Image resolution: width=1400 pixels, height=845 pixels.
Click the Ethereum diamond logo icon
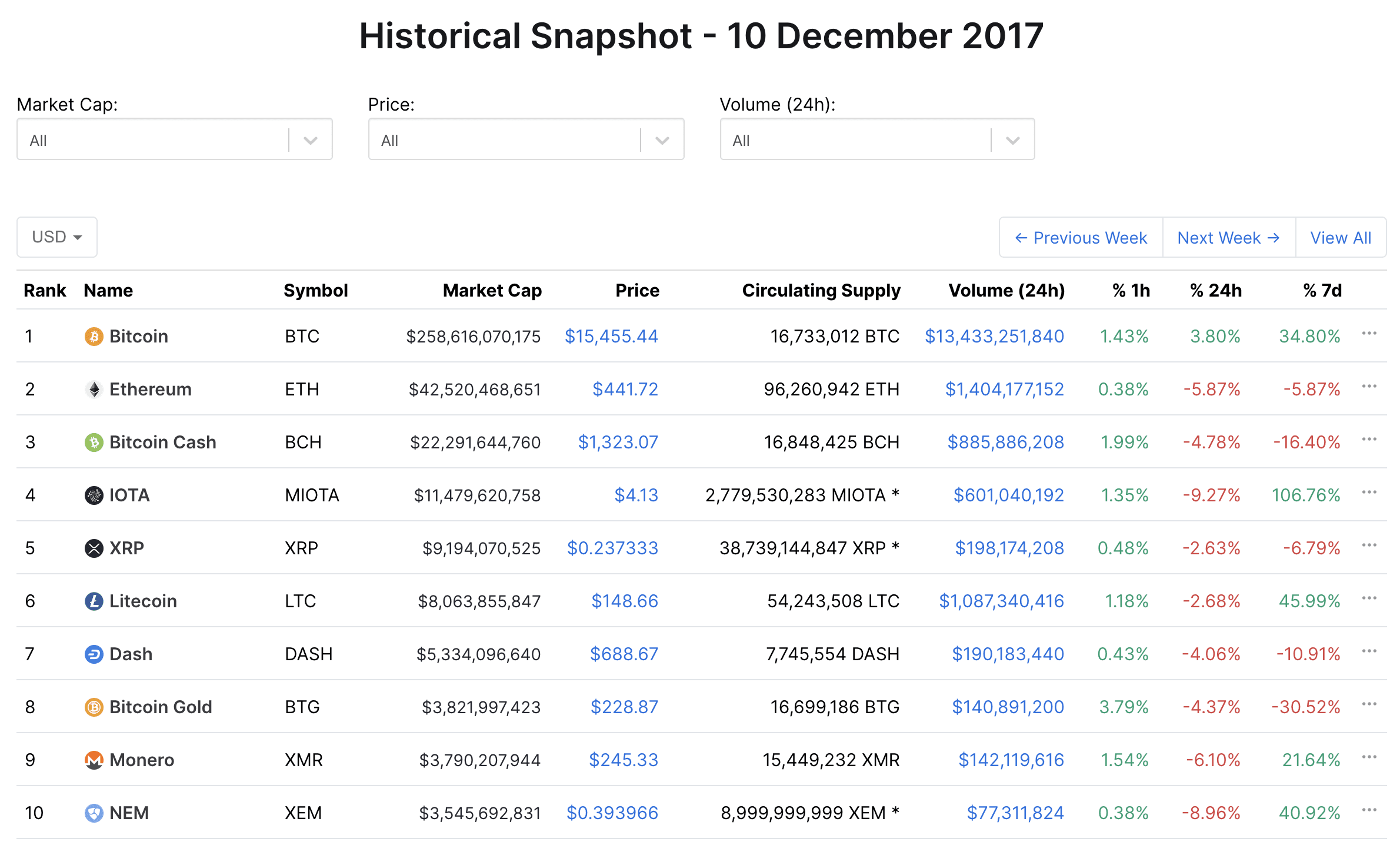coord(94,390)
